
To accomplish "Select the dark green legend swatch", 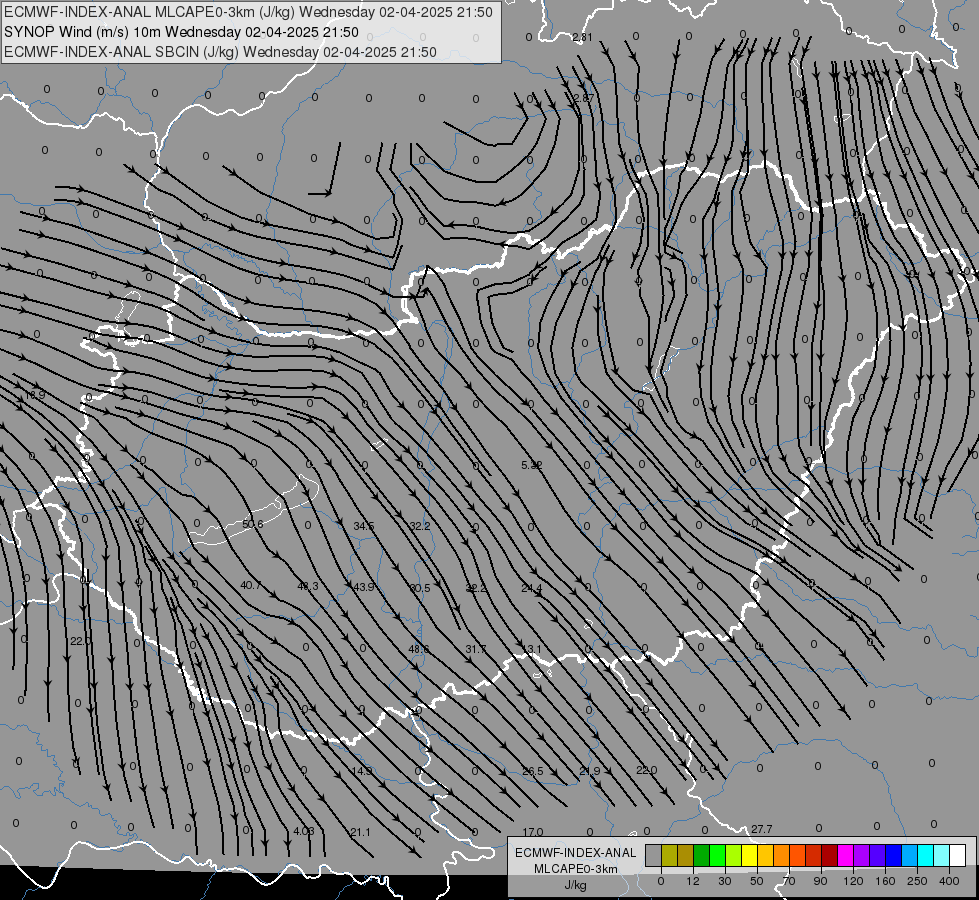I will 702,856.
